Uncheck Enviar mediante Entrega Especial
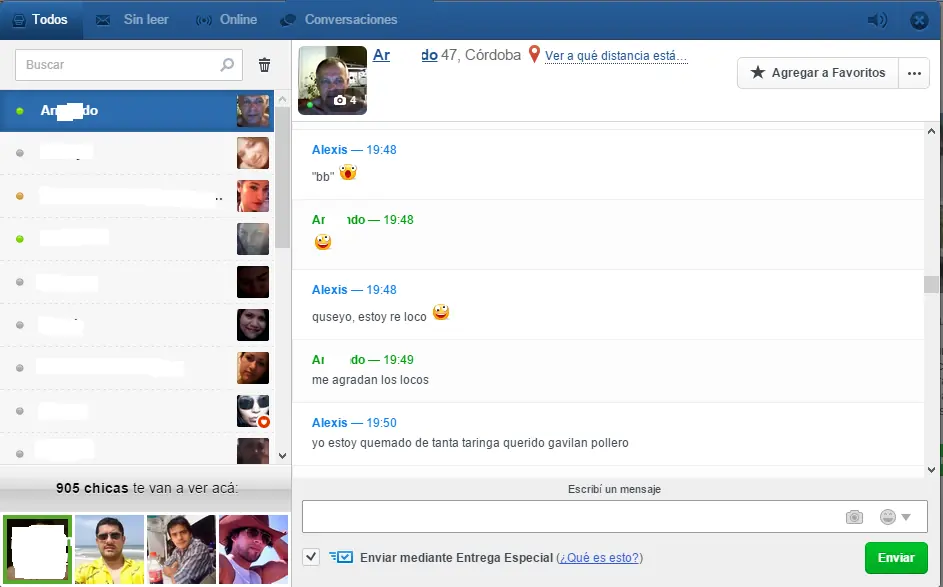This screenshot has width=943, height=587. pyautogui.click(x=312, y=557)
